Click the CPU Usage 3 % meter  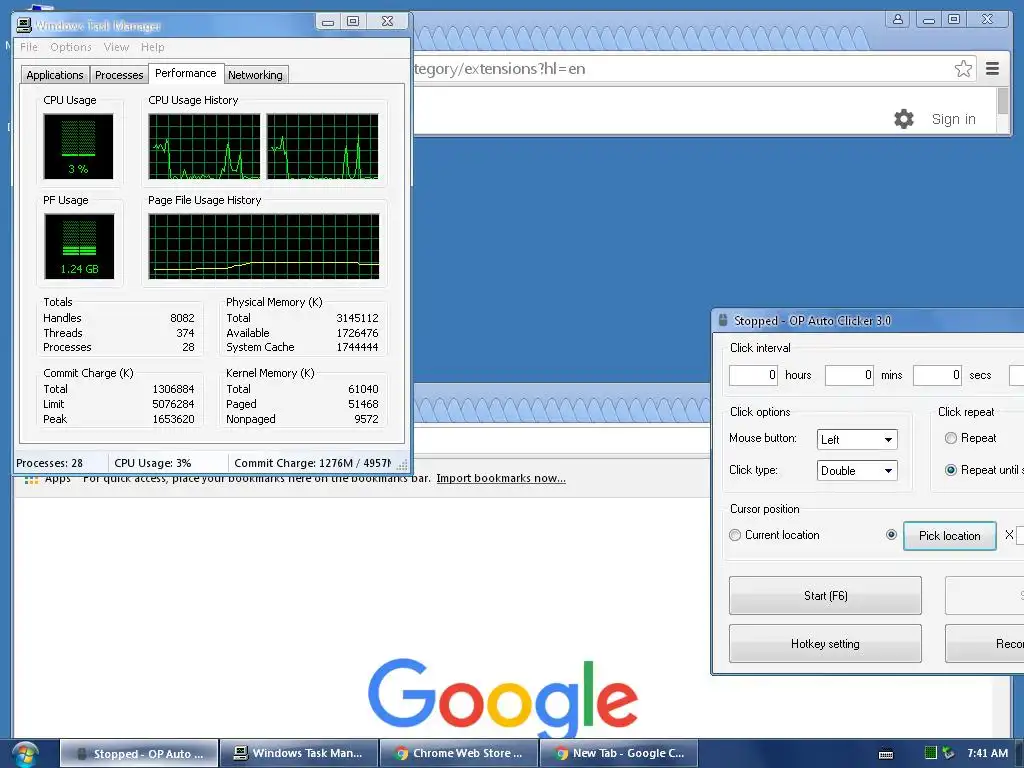coord(78,146)
